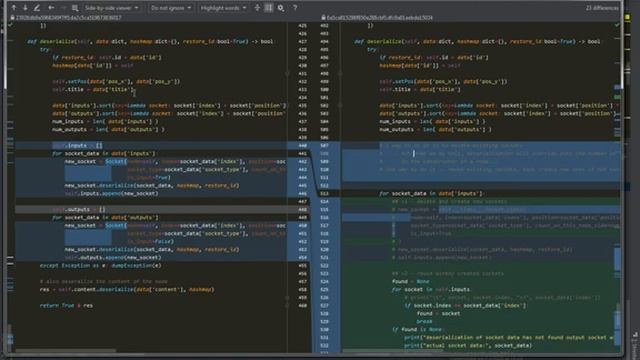Click the magnifier go-to-changed-file icon

click(75, 8)
